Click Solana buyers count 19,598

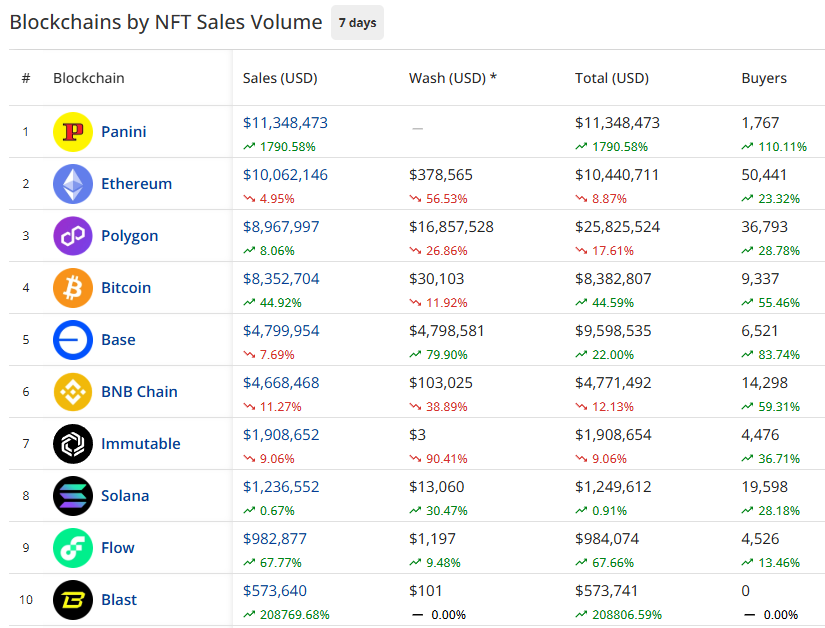764,487
